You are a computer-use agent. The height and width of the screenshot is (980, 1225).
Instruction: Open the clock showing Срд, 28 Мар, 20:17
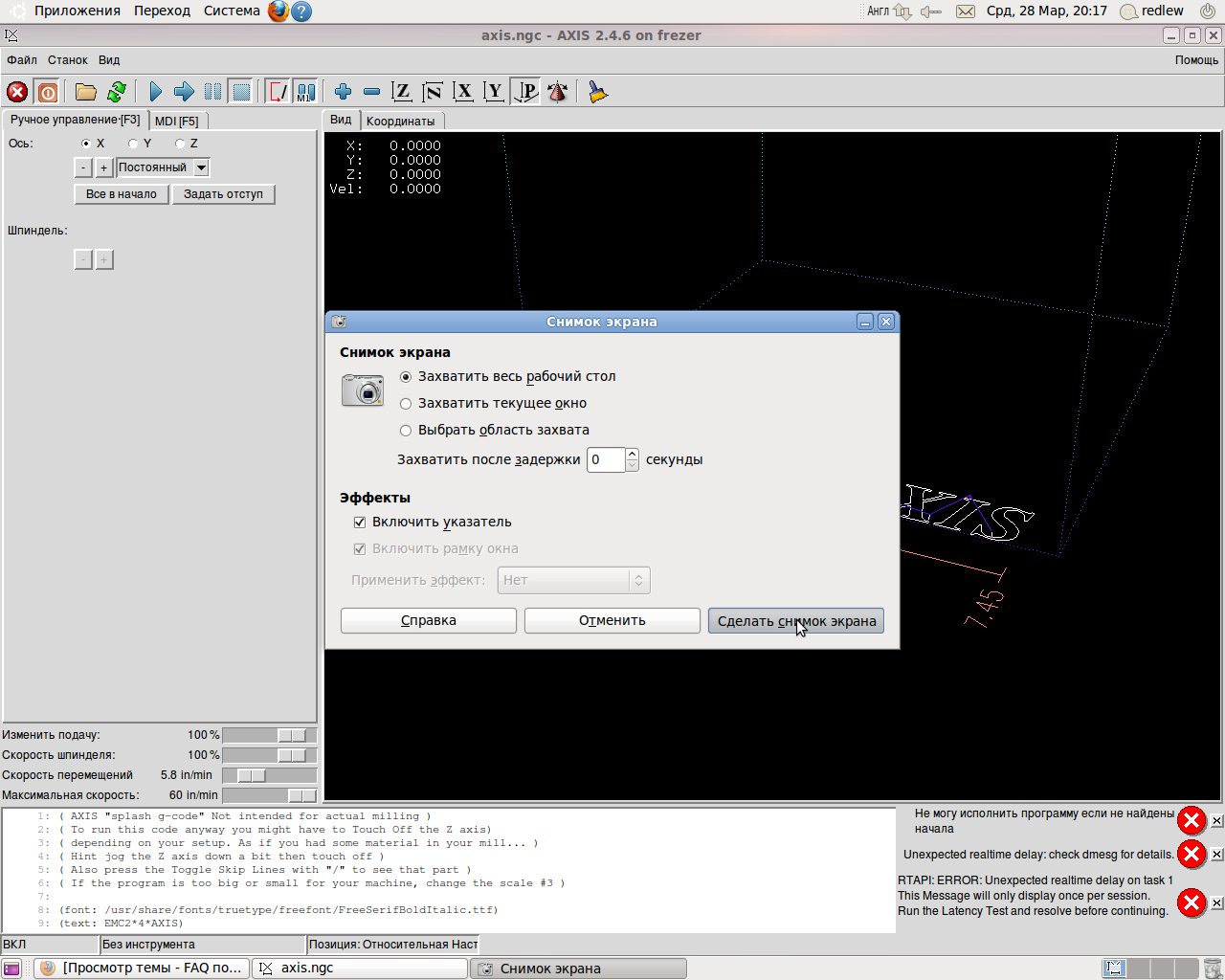1047,11
